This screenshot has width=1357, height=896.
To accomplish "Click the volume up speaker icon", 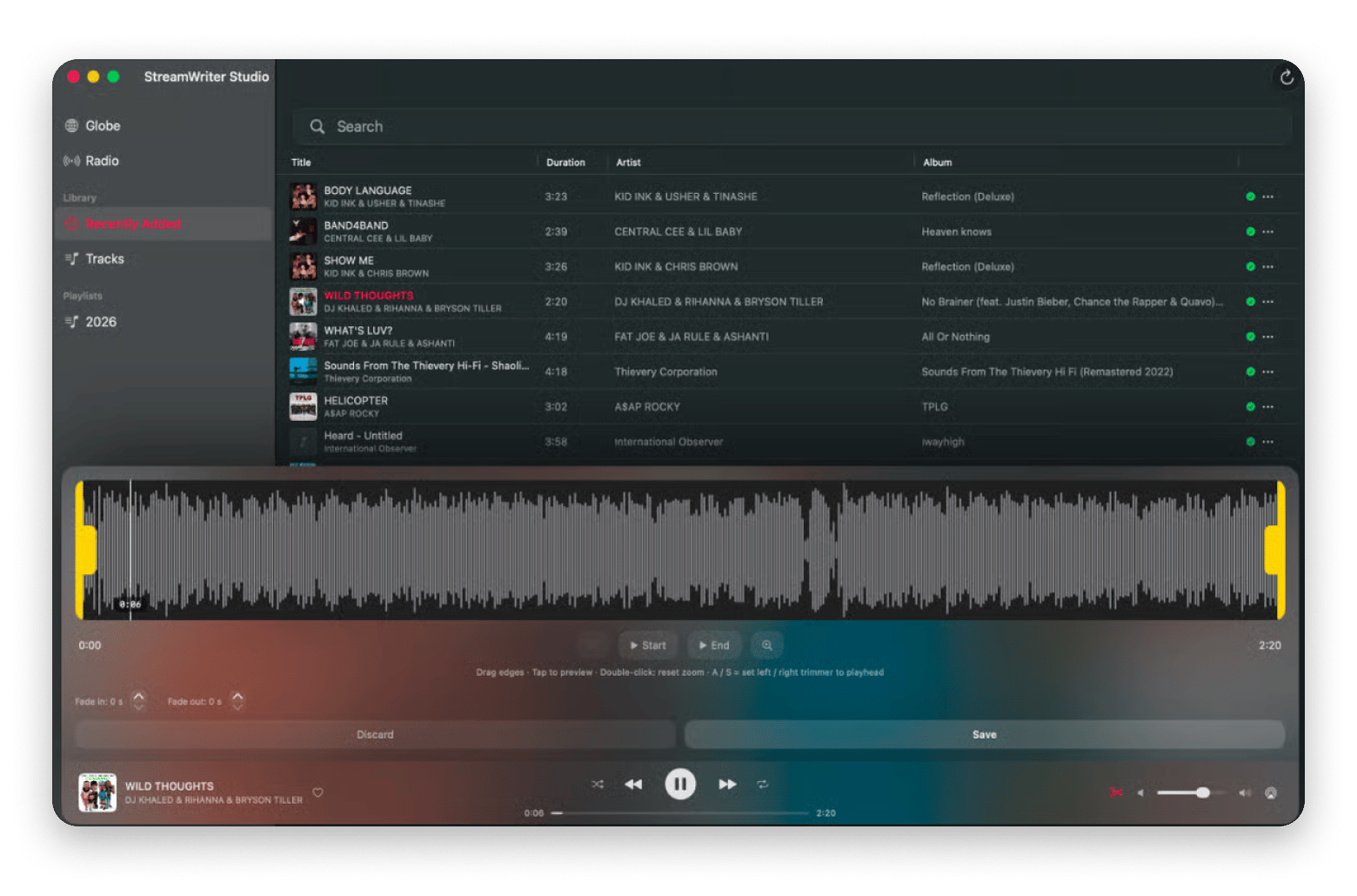I will tap(1245, 792).
